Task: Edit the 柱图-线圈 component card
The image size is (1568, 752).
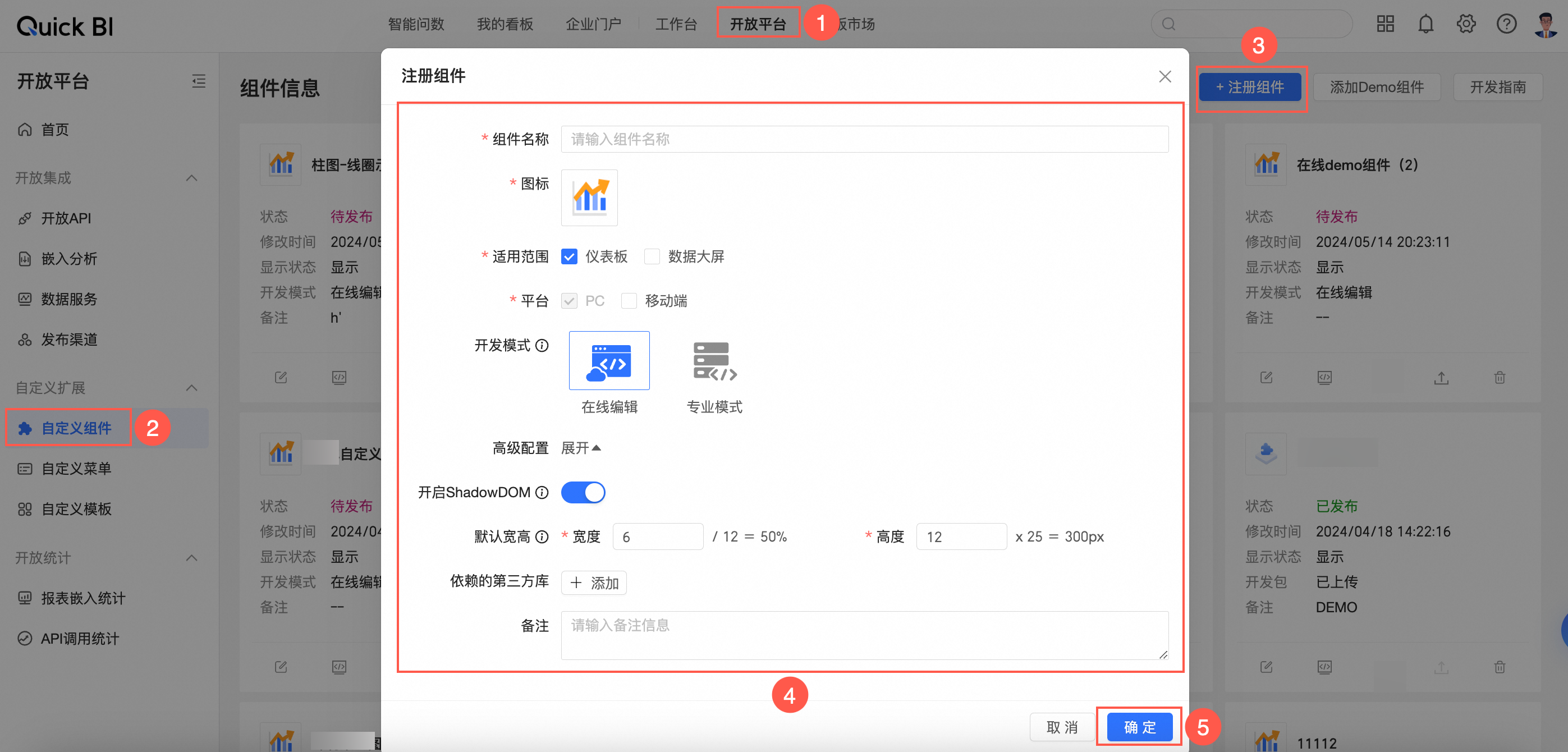Action: click(281, 377)
